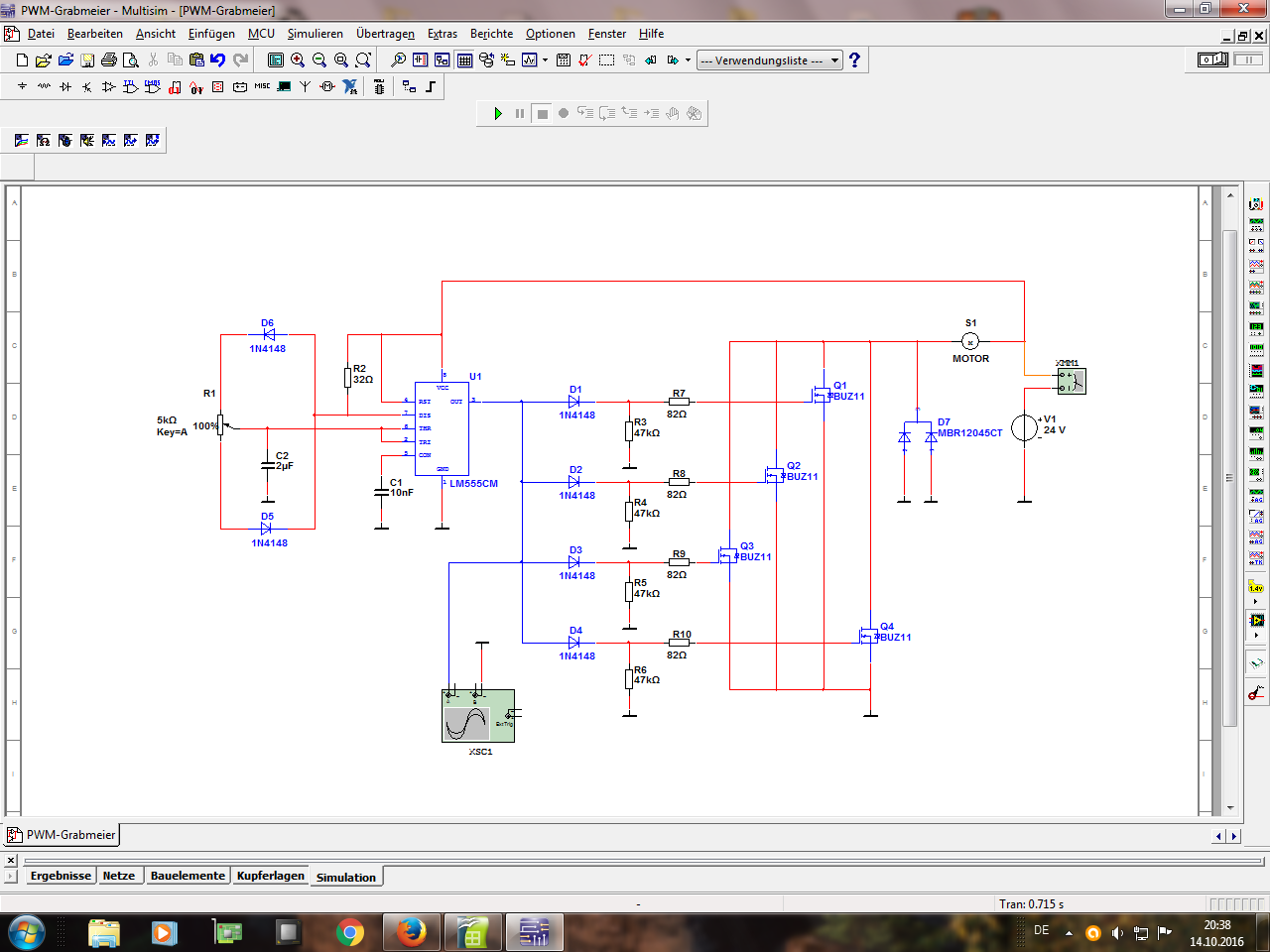
Task: Run the electrical rules check icon
Action: pyautogui.click(x=585, y=60)
